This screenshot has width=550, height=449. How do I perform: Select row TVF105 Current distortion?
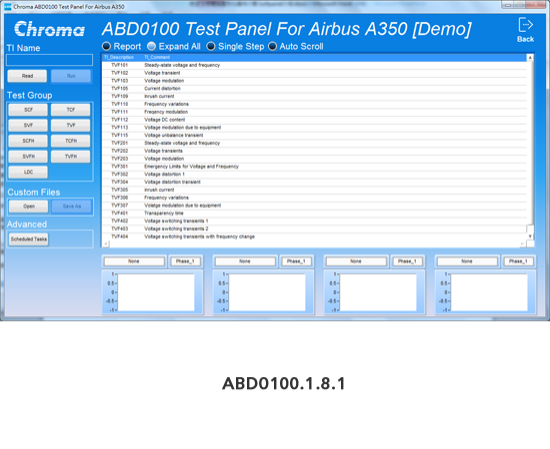coord(314,88)
